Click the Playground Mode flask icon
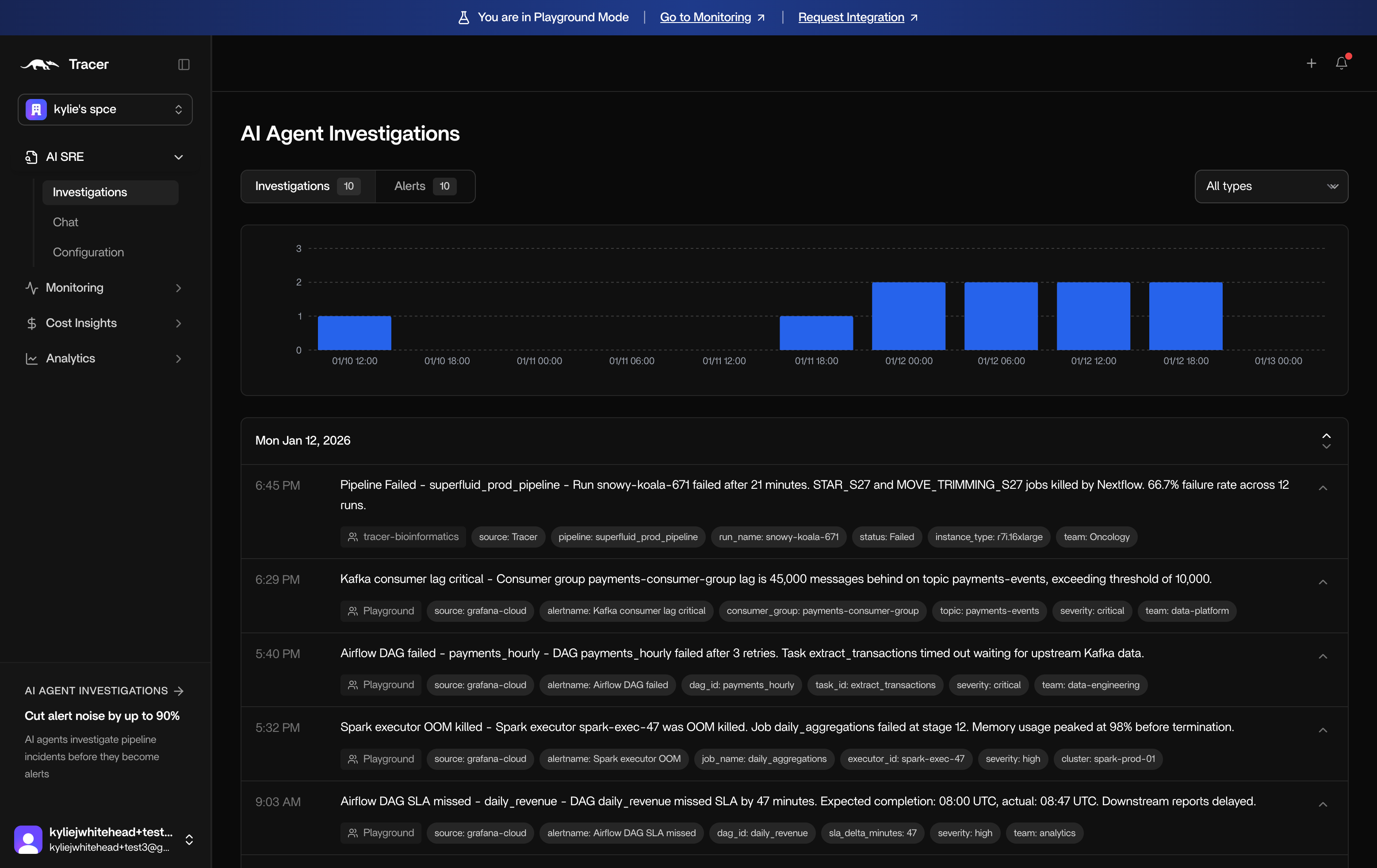This screenshot has width=1377, height=868. click(464, 18)
